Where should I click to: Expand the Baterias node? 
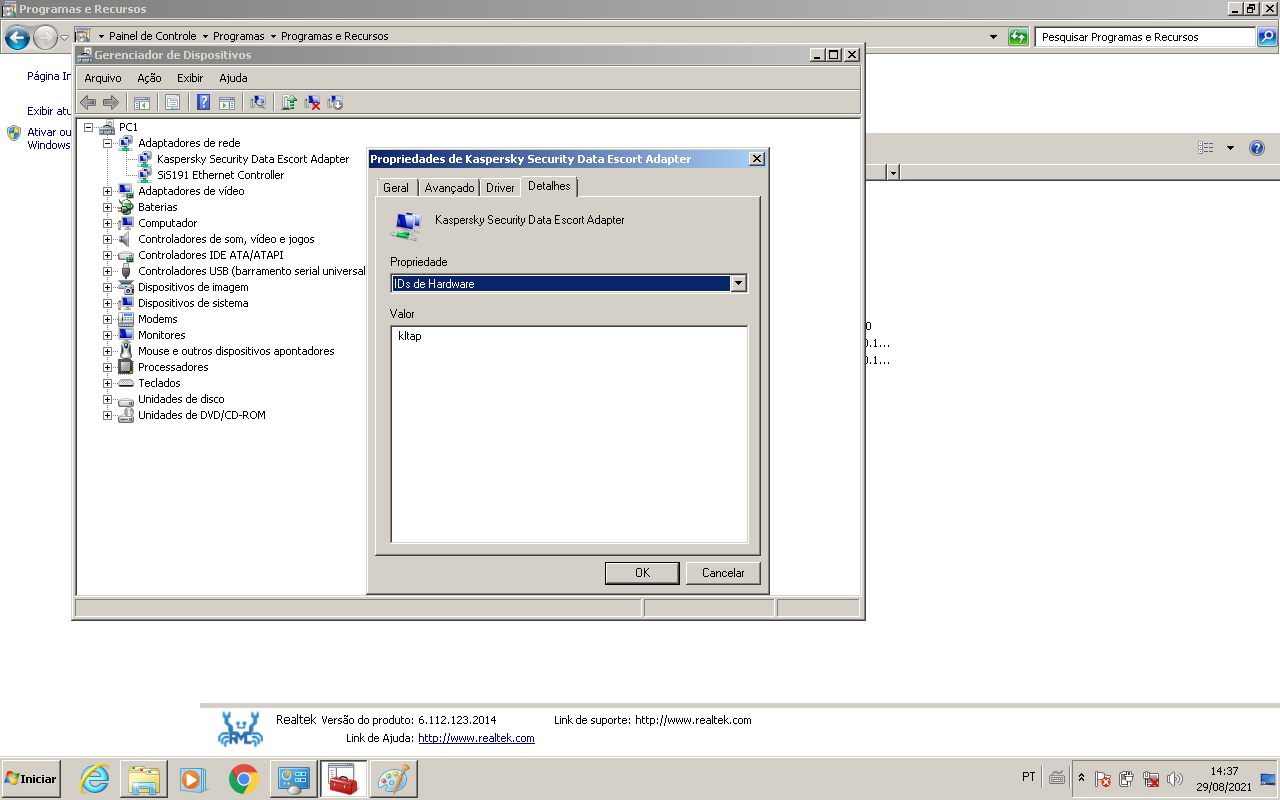point(108,207)
